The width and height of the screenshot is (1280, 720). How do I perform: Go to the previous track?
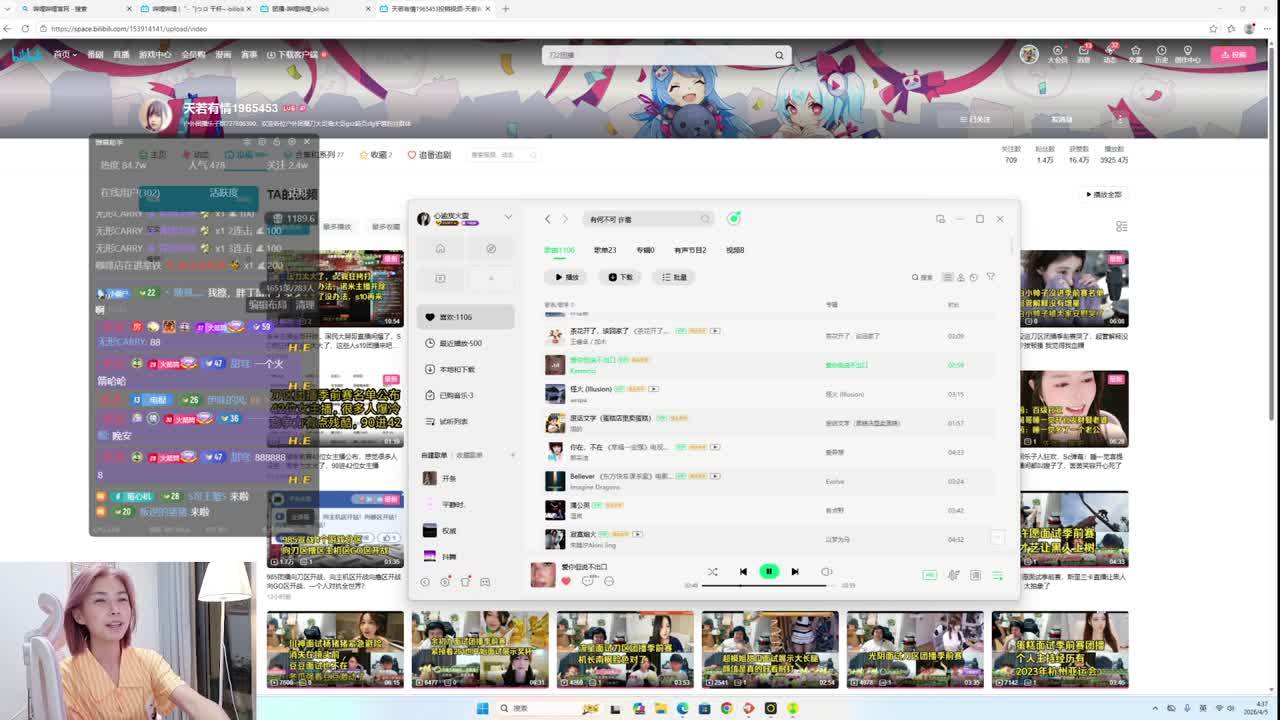(x=743, y=572)
